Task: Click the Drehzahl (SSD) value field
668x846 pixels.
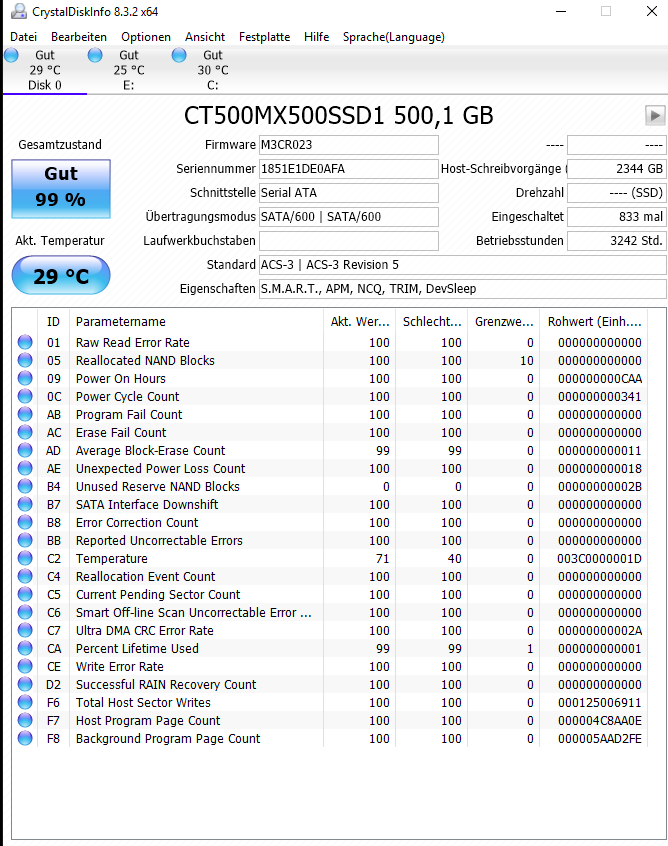Action: click(x=617, y=193)
